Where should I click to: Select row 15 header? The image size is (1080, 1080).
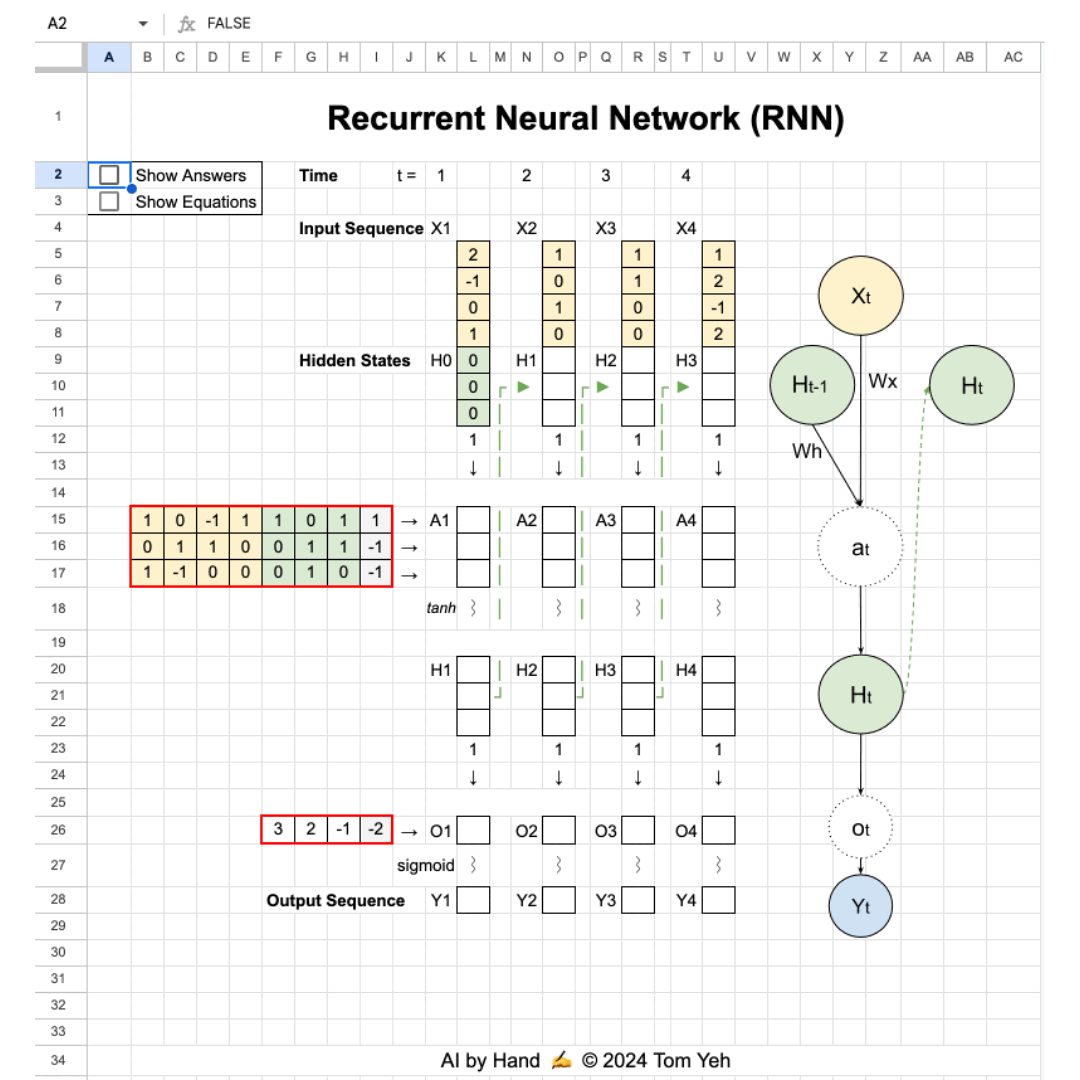pos(58,519)
